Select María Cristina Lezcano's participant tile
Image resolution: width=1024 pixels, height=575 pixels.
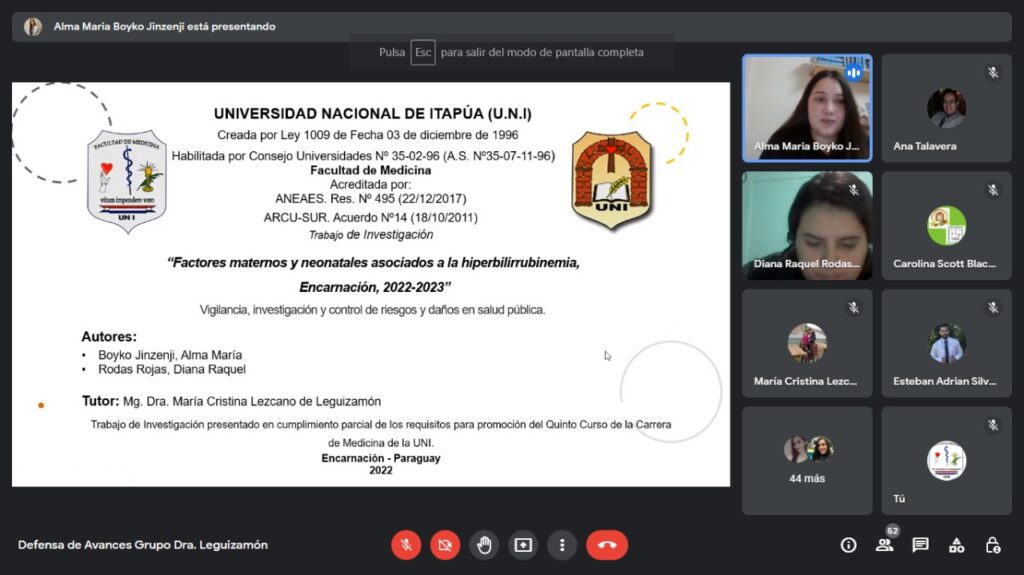[x=807, y=342]
